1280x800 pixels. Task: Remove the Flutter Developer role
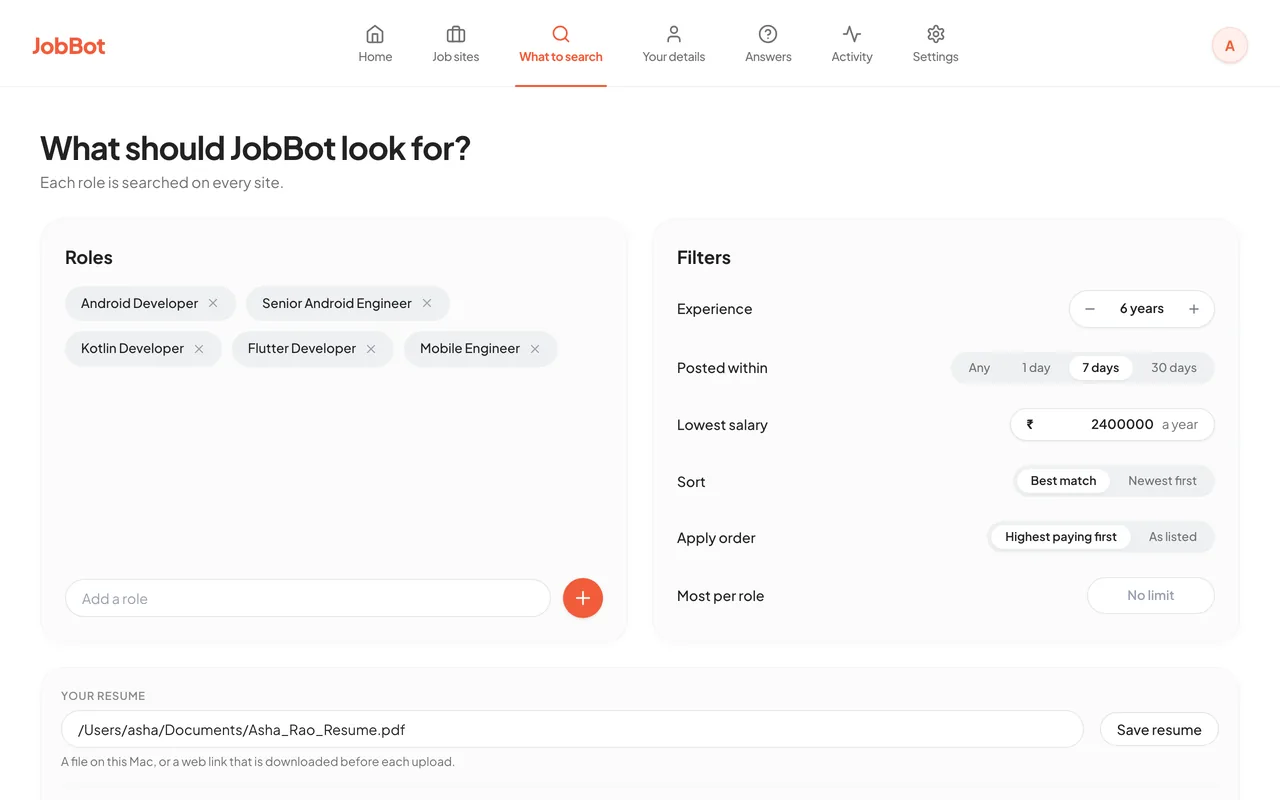click(x=371, y=348)
